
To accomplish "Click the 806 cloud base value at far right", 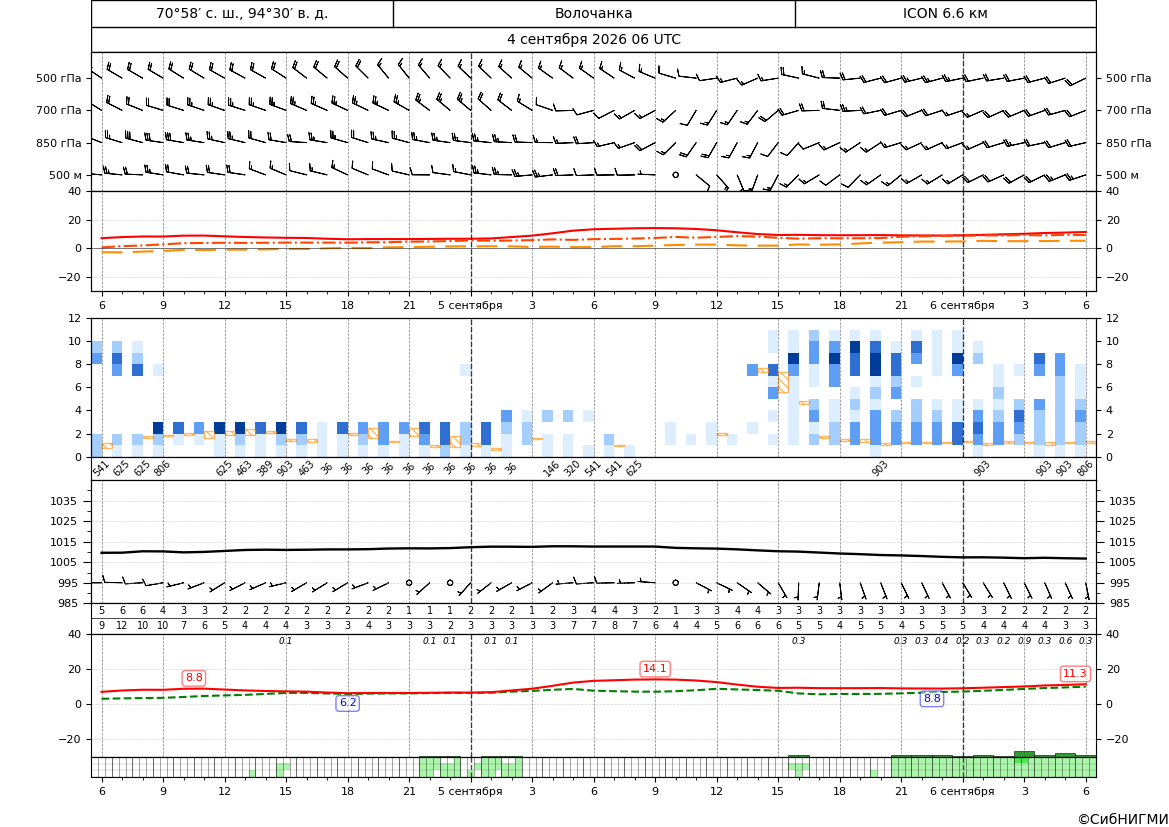I will tap(1085, 468).
